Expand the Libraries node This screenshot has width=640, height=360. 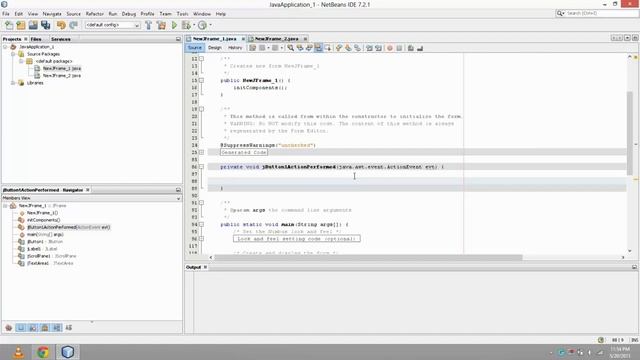pyautogui.click(x=13, y=83)
